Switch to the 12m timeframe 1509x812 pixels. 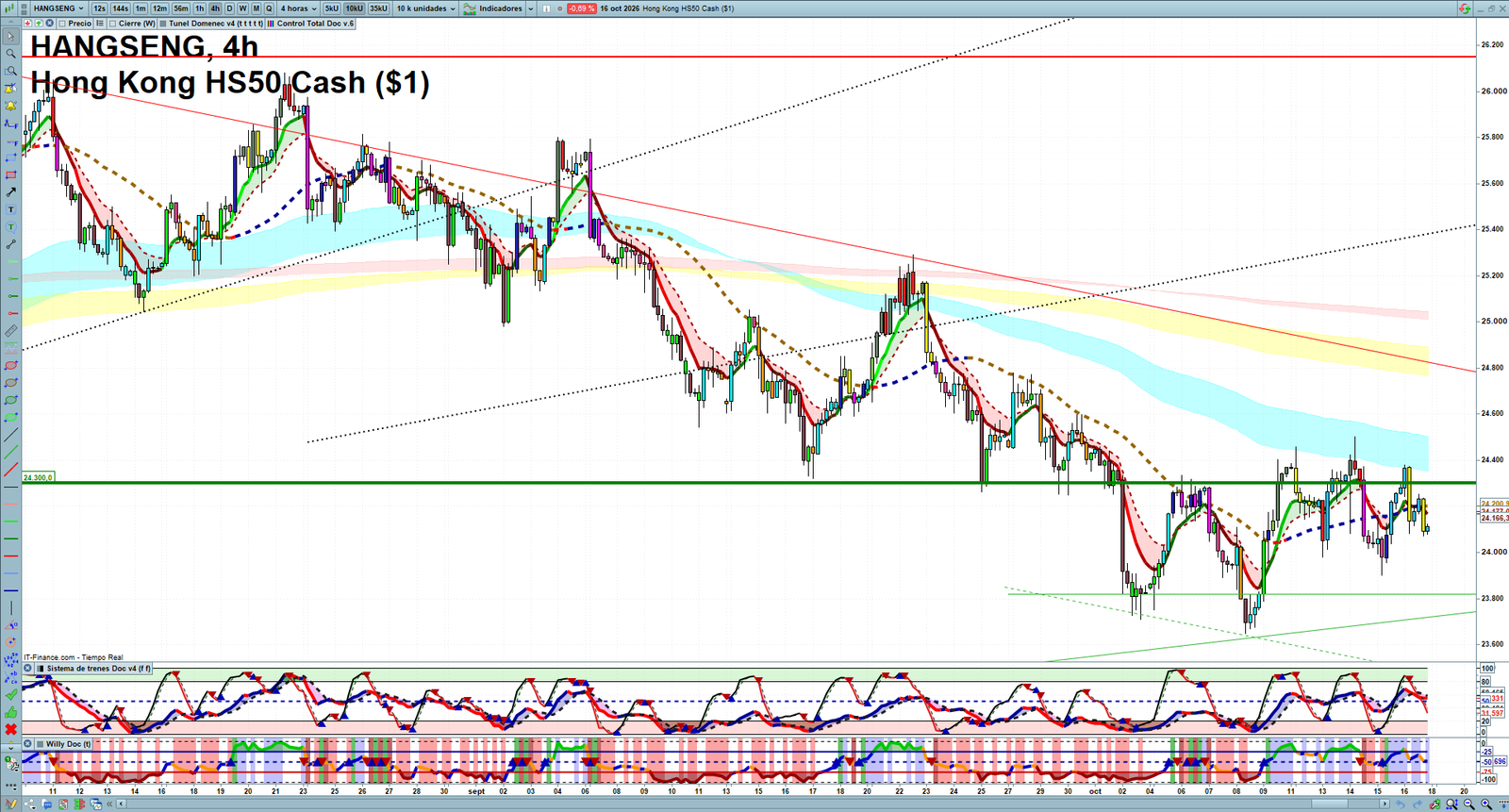(159, 8)
